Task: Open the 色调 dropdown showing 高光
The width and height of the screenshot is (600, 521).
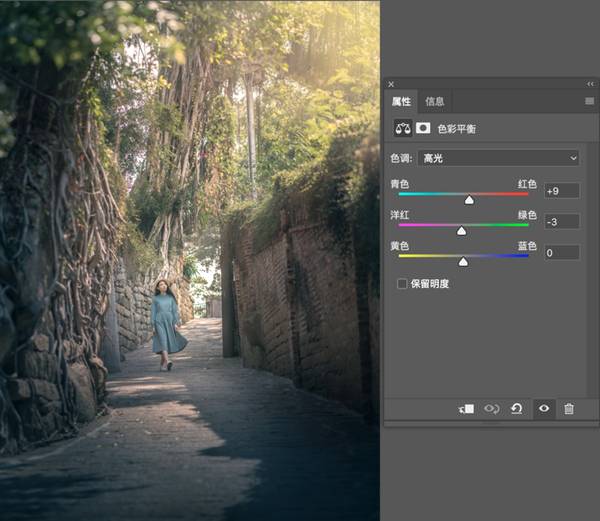Action: click(500, 158)
